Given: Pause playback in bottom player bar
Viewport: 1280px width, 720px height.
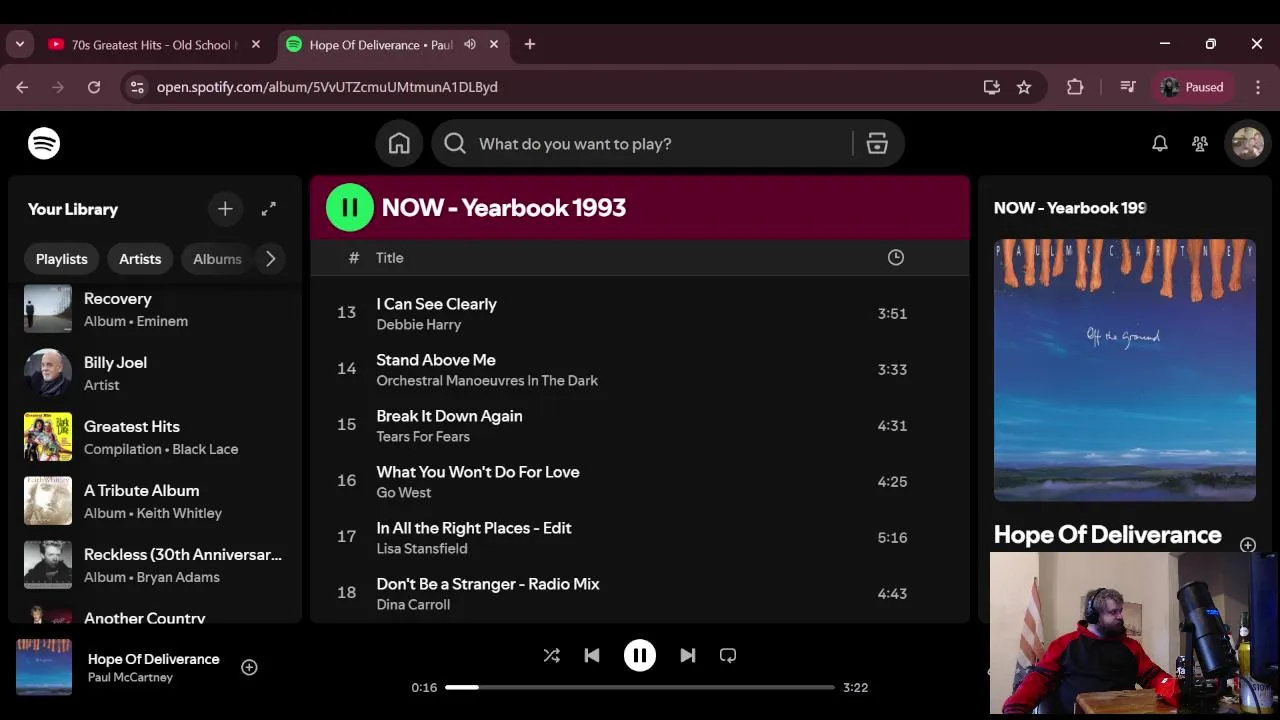Looking at the screenshot, I should coord(640,655).
